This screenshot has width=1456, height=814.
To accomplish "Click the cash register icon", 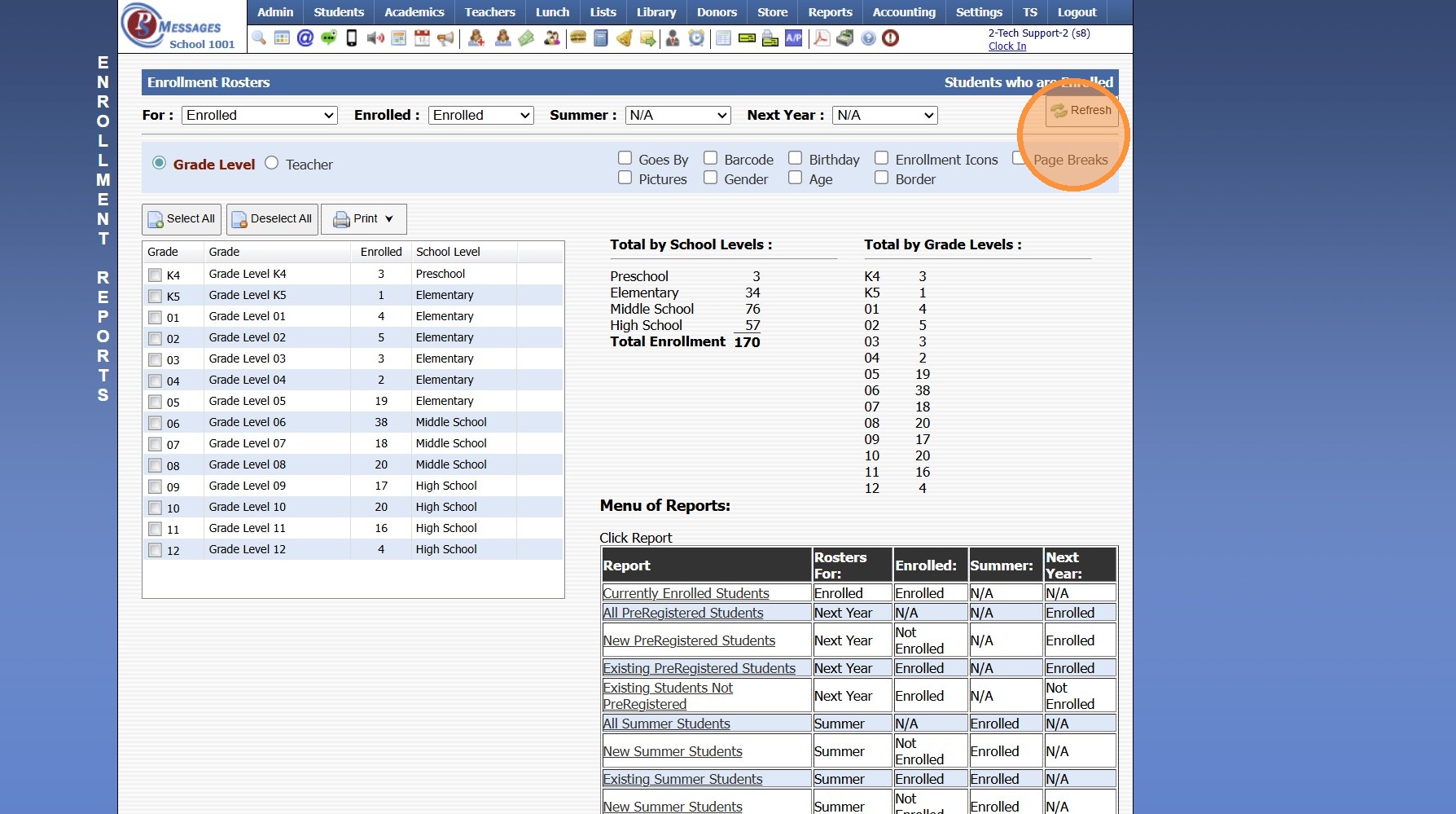I will click(x=845, y=37).
